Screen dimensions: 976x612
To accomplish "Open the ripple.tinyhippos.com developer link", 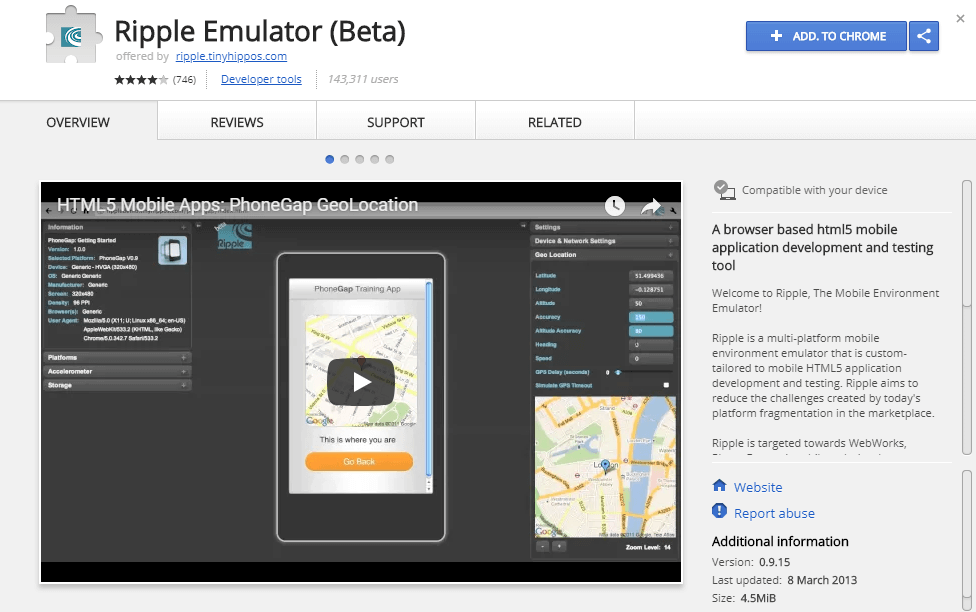I will click(231, 57).
